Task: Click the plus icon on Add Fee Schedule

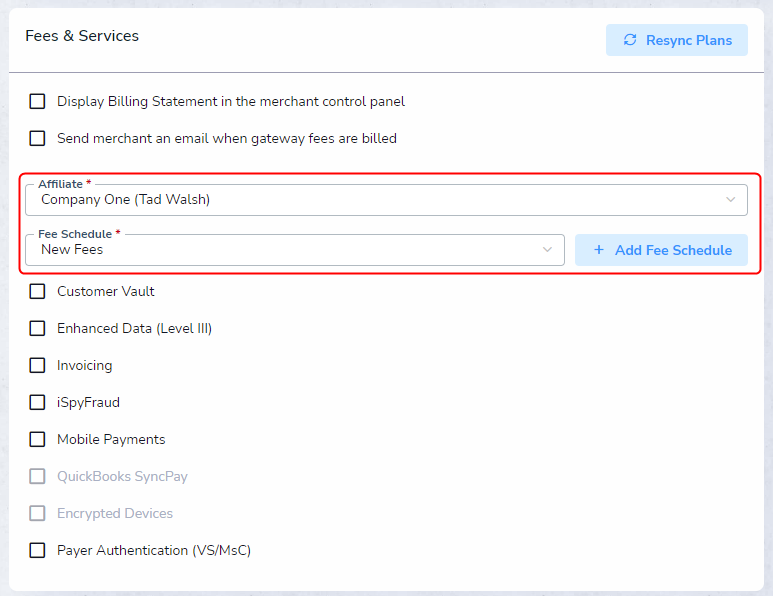Action: click(x=598, y=250)
